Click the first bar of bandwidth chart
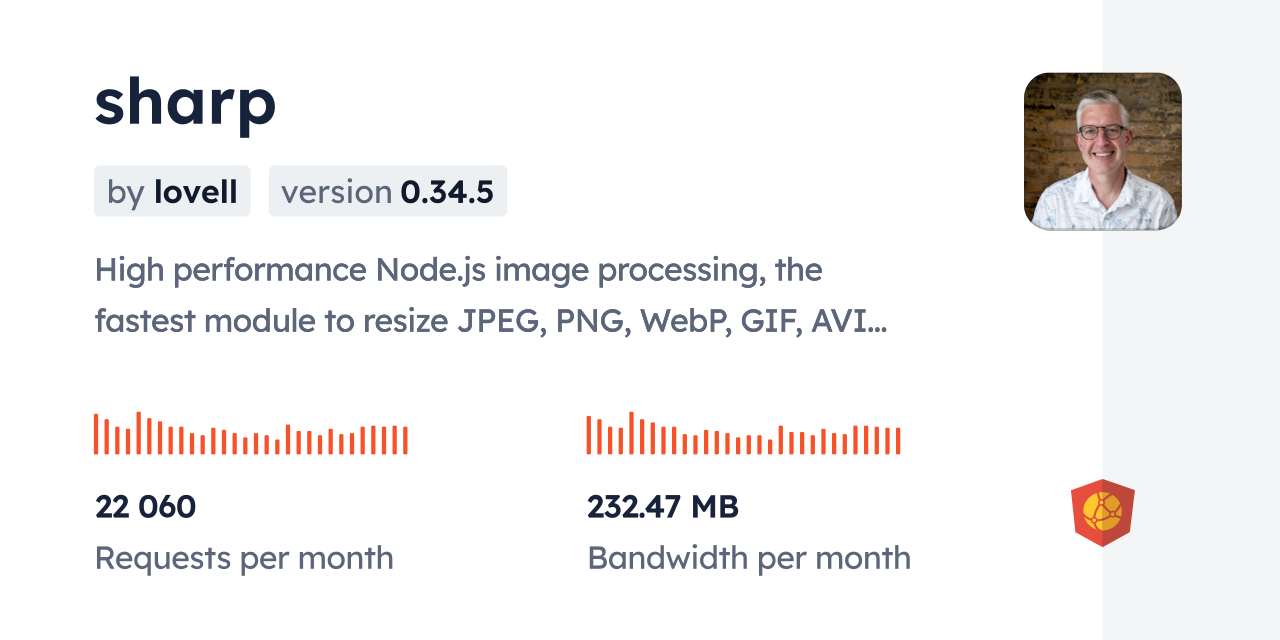 coord(589,435)
